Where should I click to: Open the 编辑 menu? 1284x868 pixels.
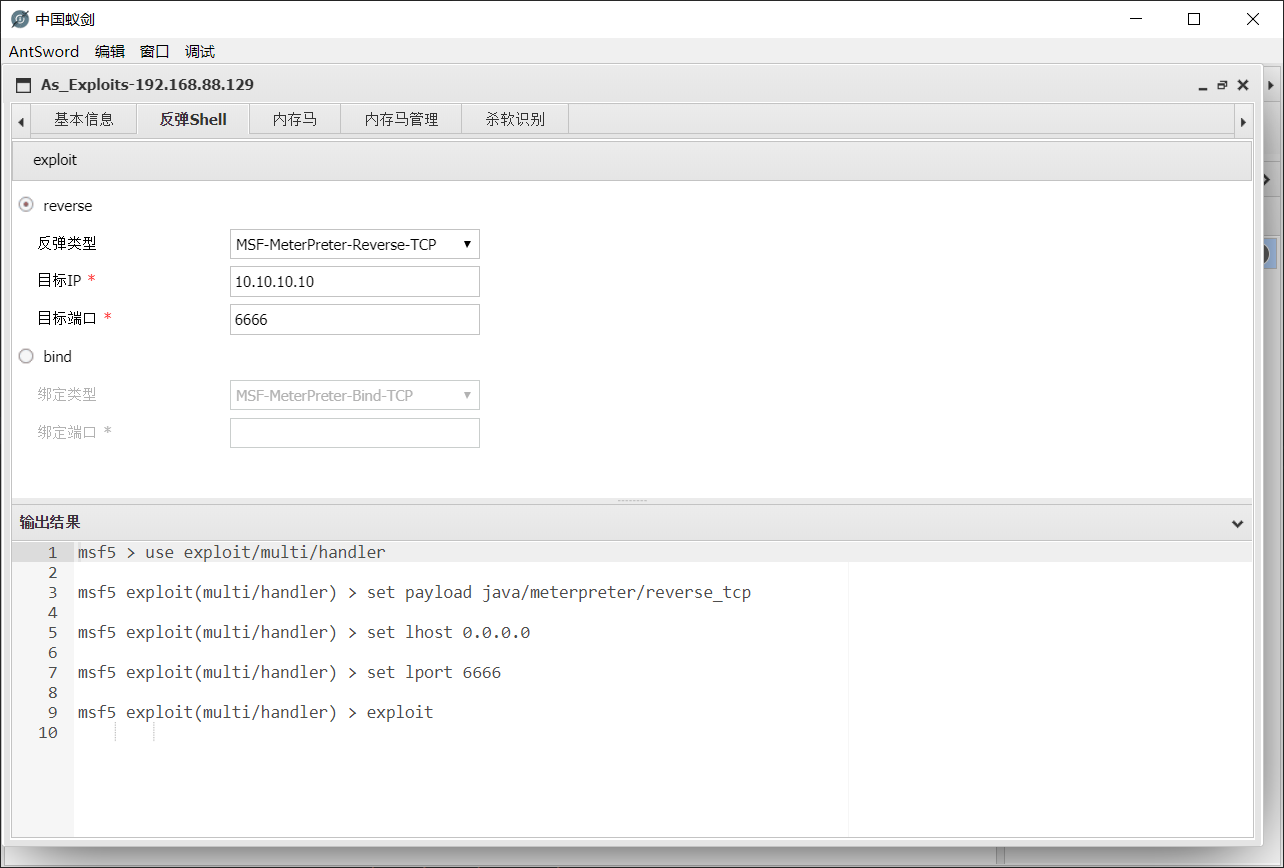[110, 52]
